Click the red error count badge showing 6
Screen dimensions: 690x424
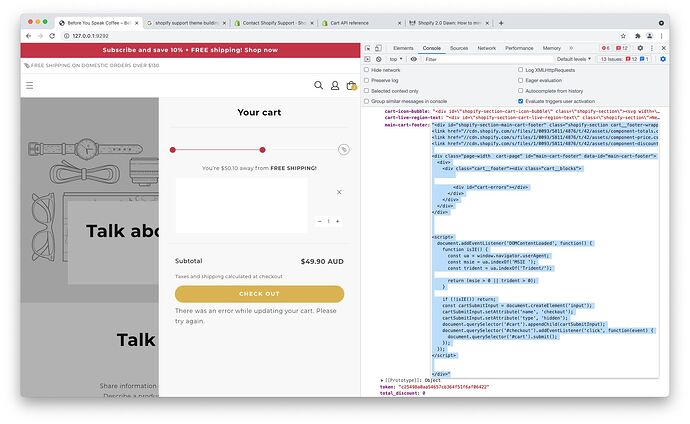(x=606, y=48)
